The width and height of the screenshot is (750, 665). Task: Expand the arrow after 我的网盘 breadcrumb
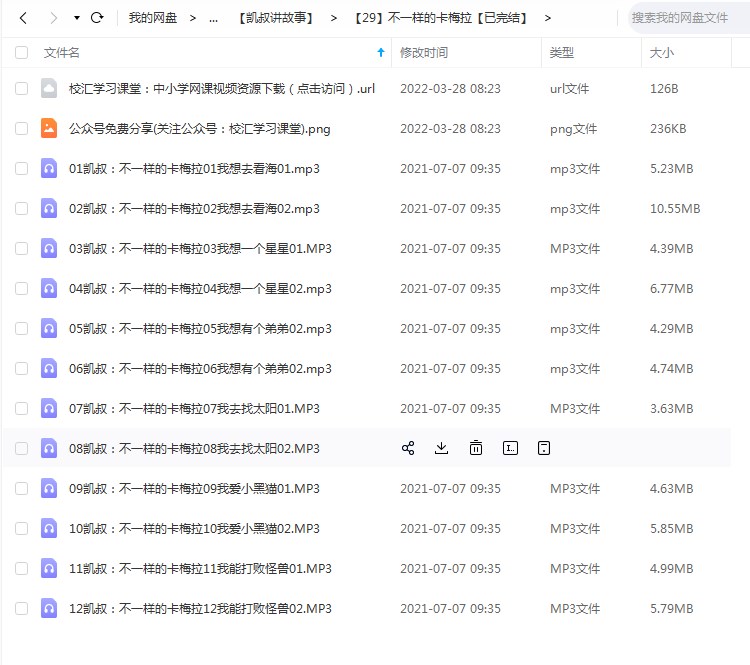192,18
